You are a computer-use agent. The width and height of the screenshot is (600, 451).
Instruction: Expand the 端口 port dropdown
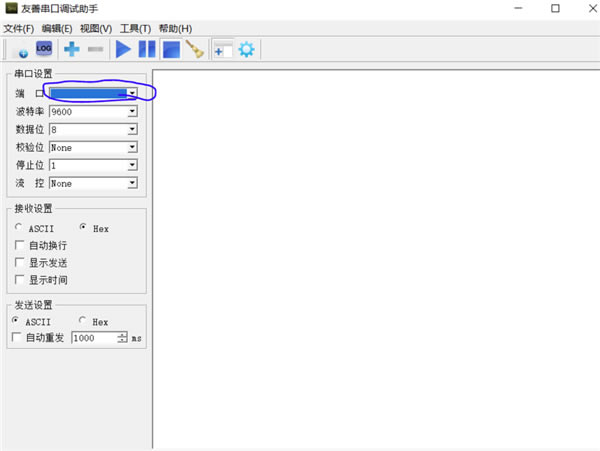click(131, 93)
